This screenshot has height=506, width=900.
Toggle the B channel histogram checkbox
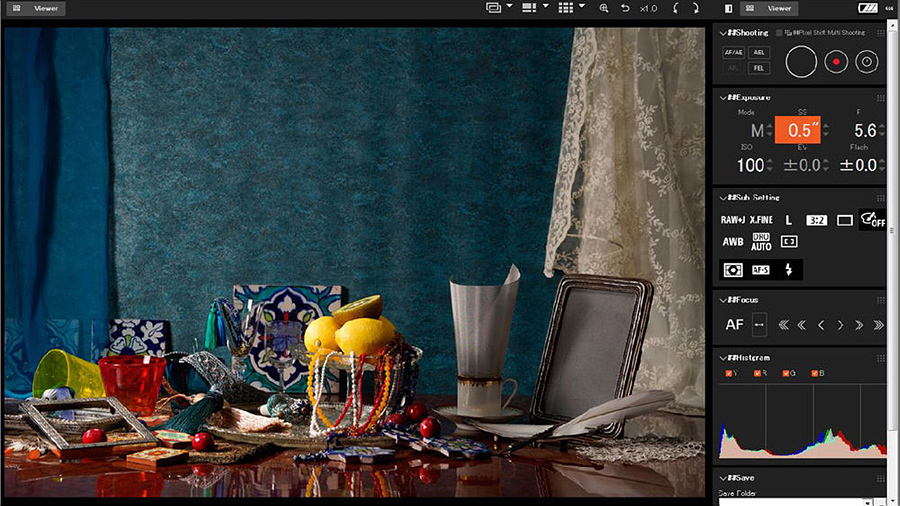tap(815, 374)
